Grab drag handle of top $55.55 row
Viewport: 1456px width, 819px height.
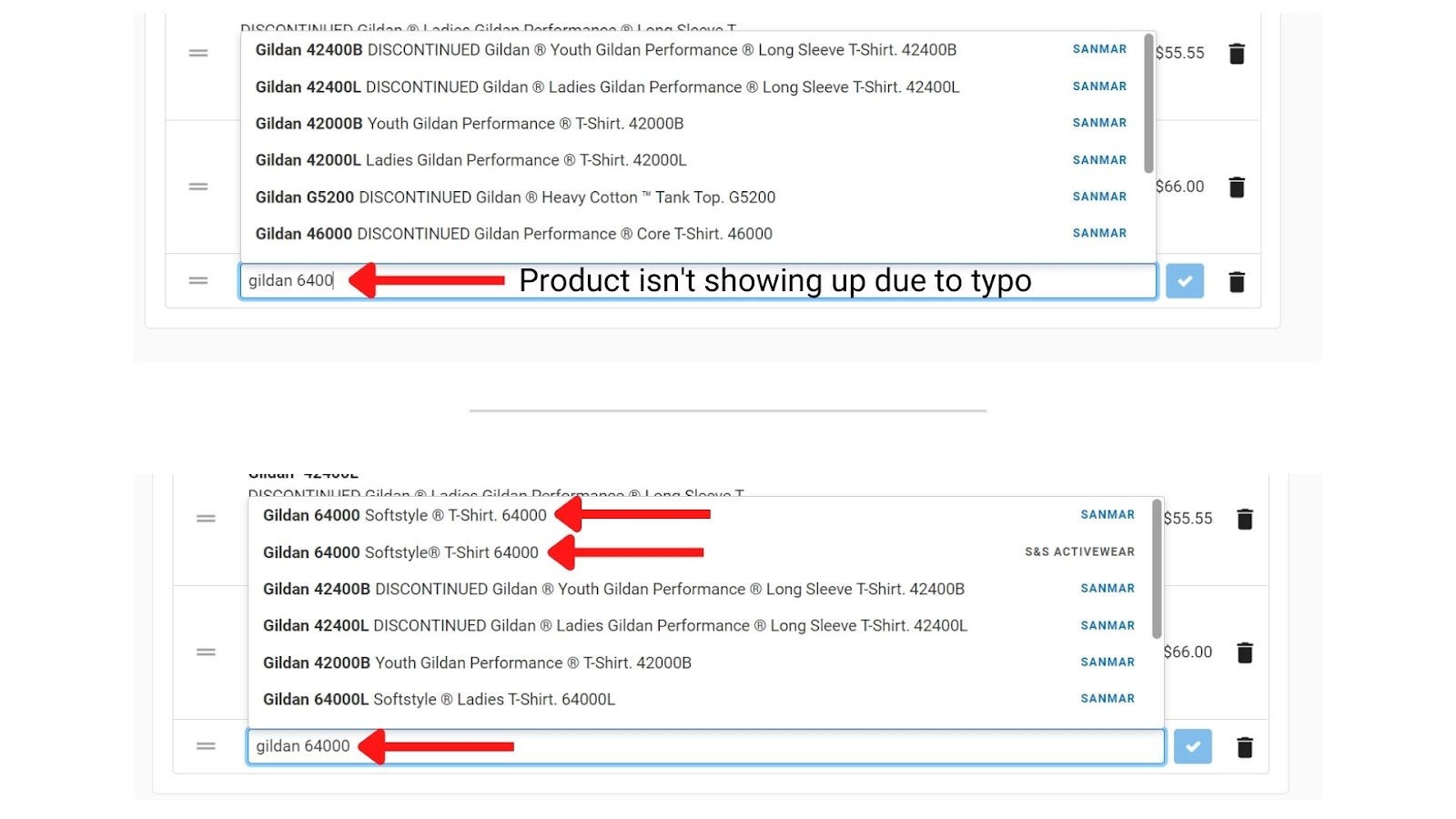(x=198, y=54)
